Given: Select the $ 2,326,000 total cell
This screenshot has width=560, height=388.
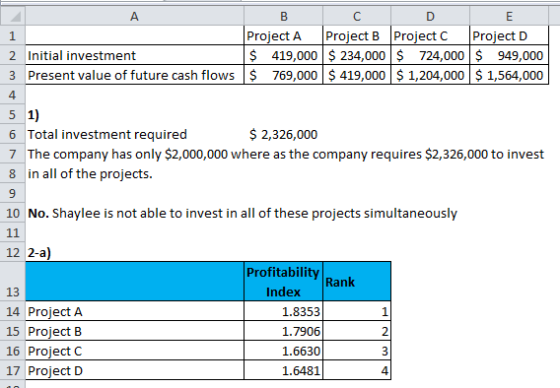Looking at the screenshot, I should 283,134.
